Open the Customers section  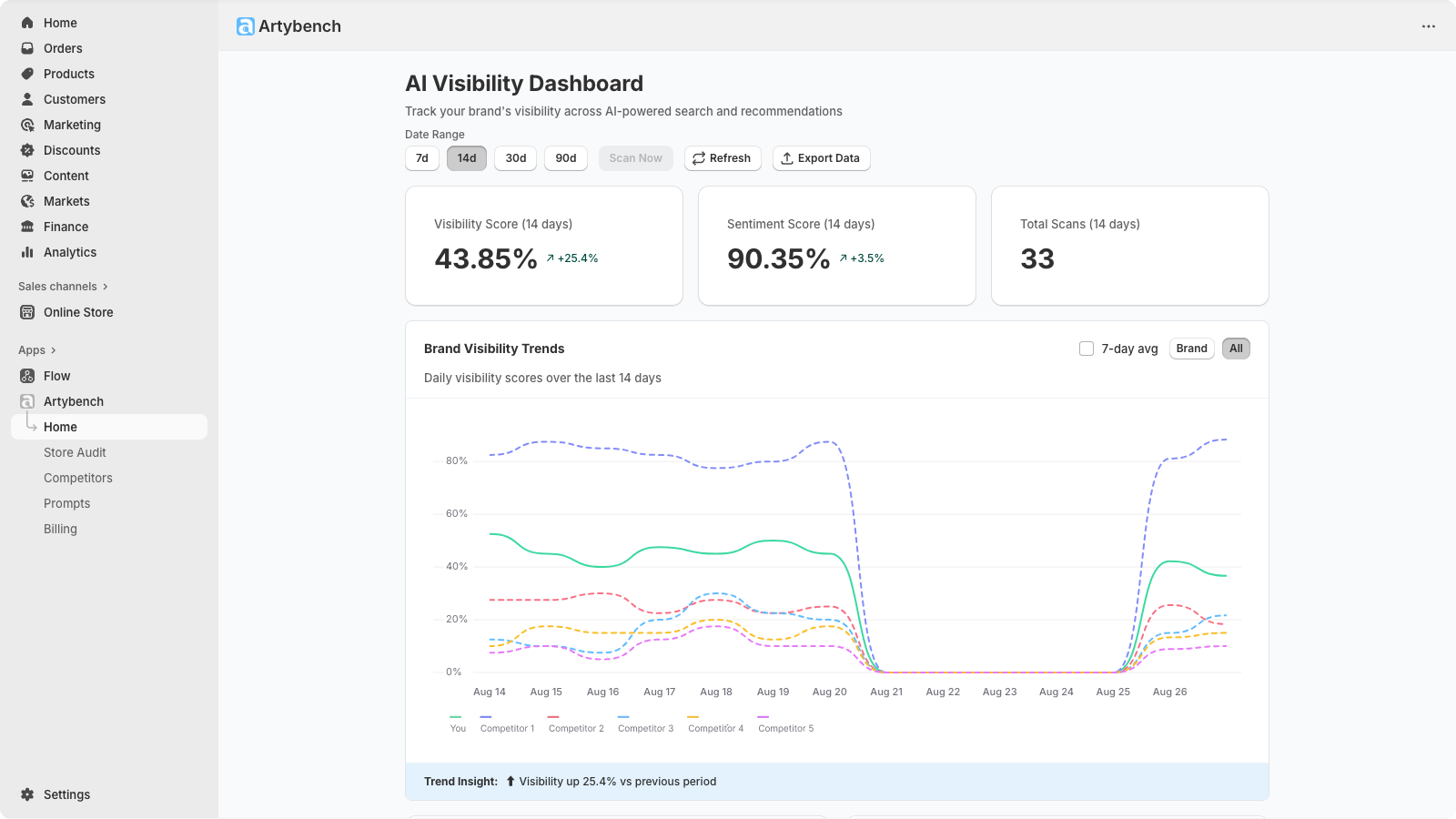tap(74, 99)
